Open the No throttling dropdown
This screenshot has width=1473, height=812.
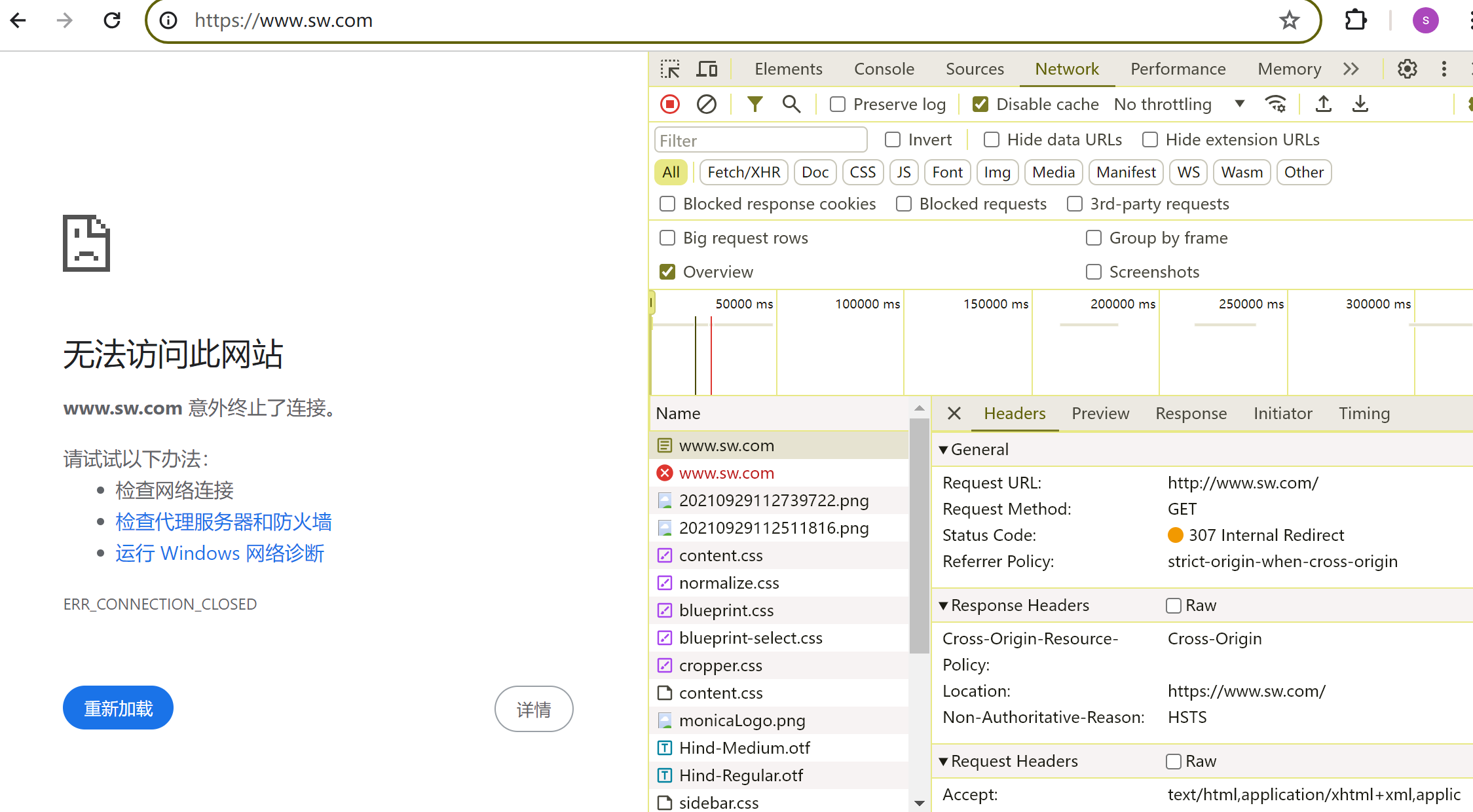[x=1179, y=105]
